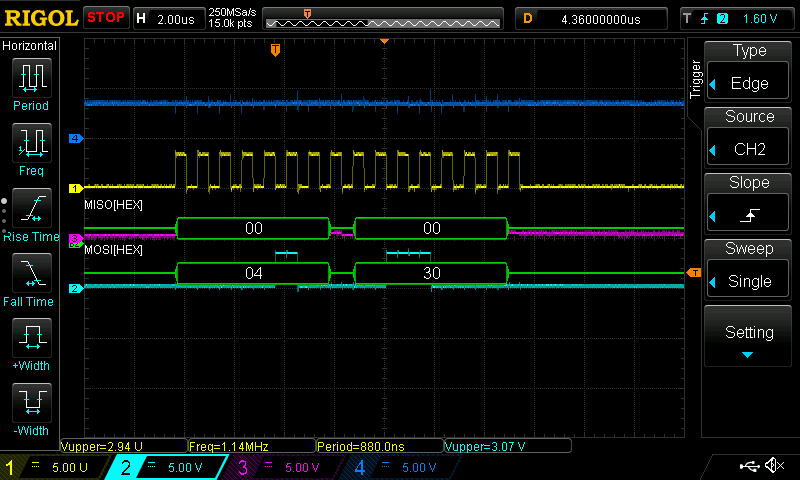
Task: Click the channel 4 blue ground marker
Action: pos(76,138)
